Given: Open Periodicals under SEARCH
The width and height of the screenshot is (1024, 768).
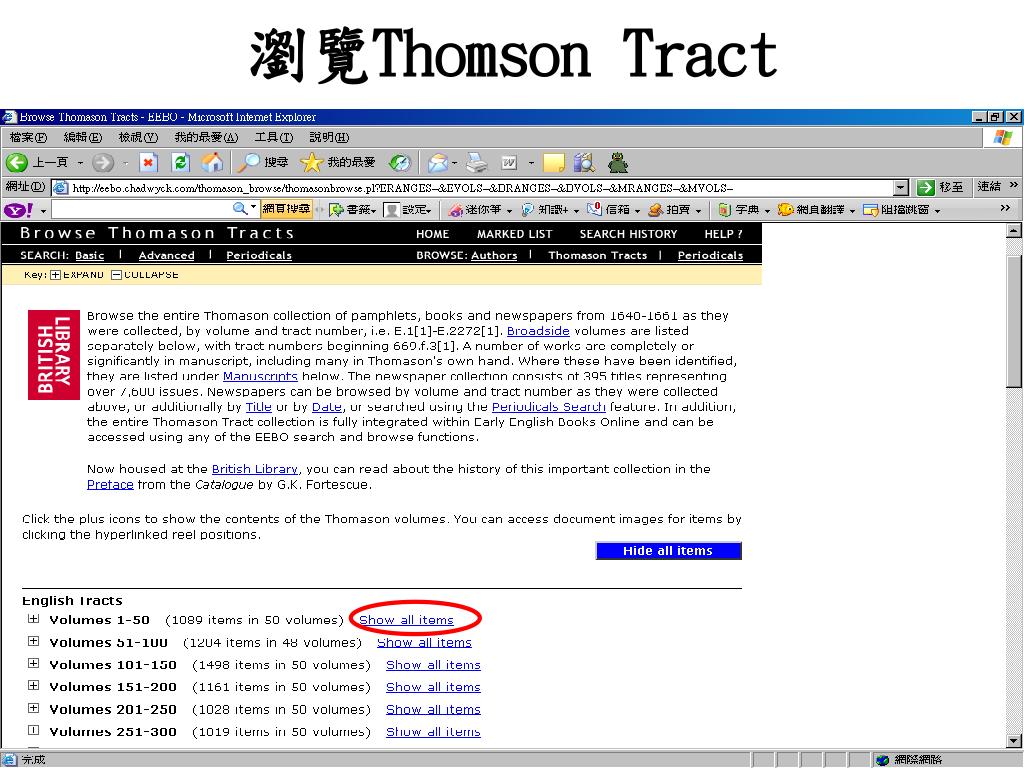Looking at the screenshot, I should [259, 255].
